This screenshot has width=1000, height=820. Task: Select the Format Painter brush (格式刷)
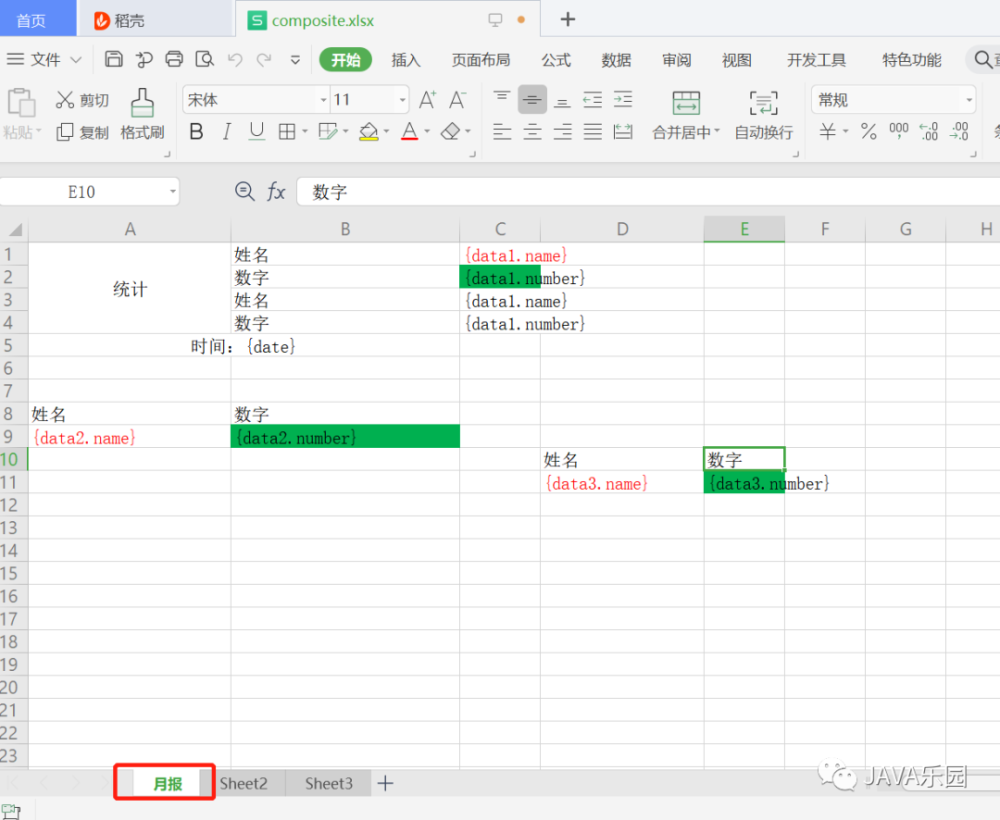(x=142, y=114)
